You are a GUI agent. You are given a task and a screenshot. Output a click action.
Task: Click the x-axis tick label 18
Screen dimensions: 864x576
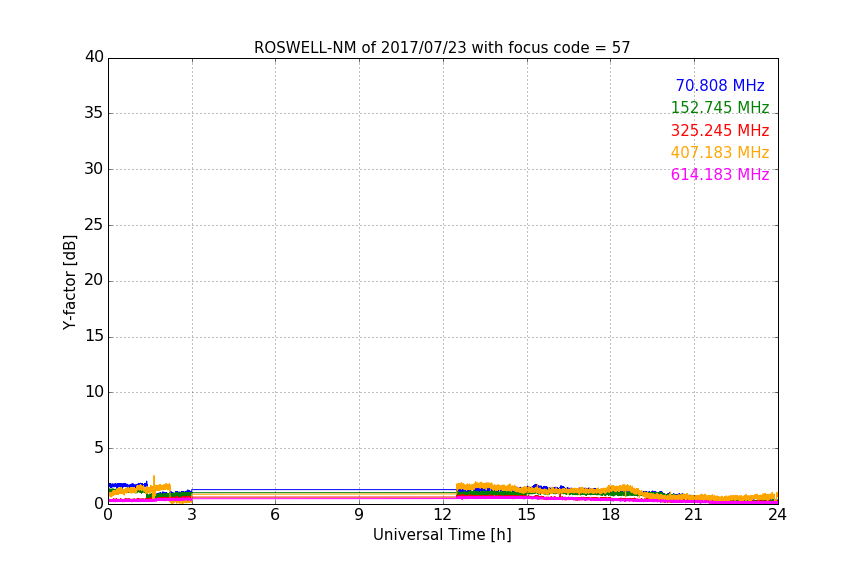click(x=611, y=515)
